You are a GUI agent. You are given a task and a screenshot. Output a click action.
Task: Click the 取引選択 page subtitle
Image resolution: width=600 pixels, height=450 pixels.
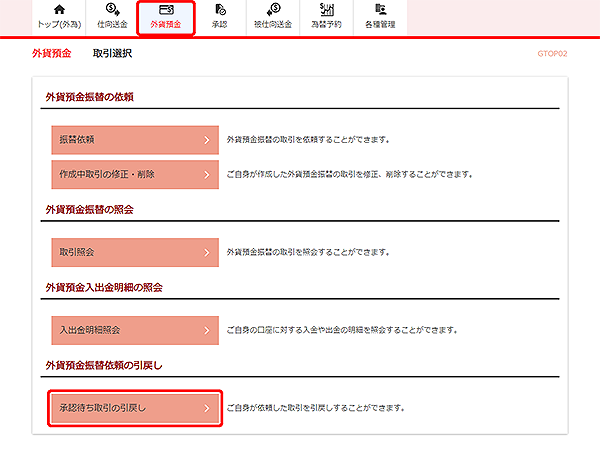(112, 53)
